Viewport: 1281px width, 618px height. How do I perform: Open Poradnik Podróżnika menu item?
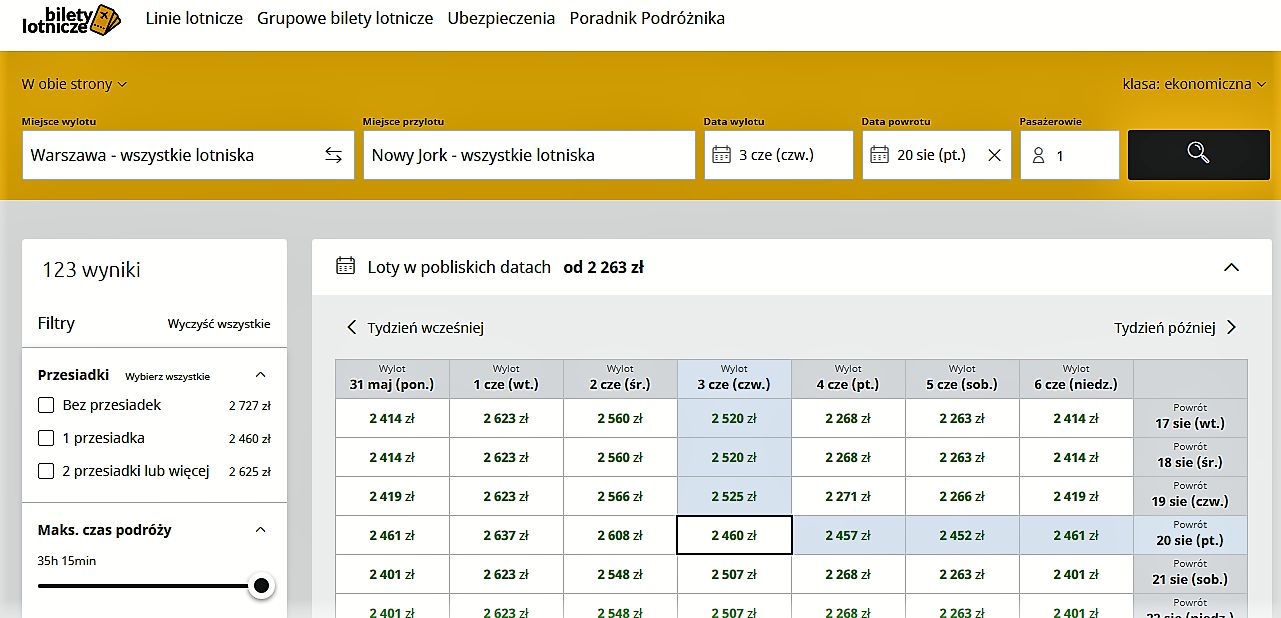(647, 18)
